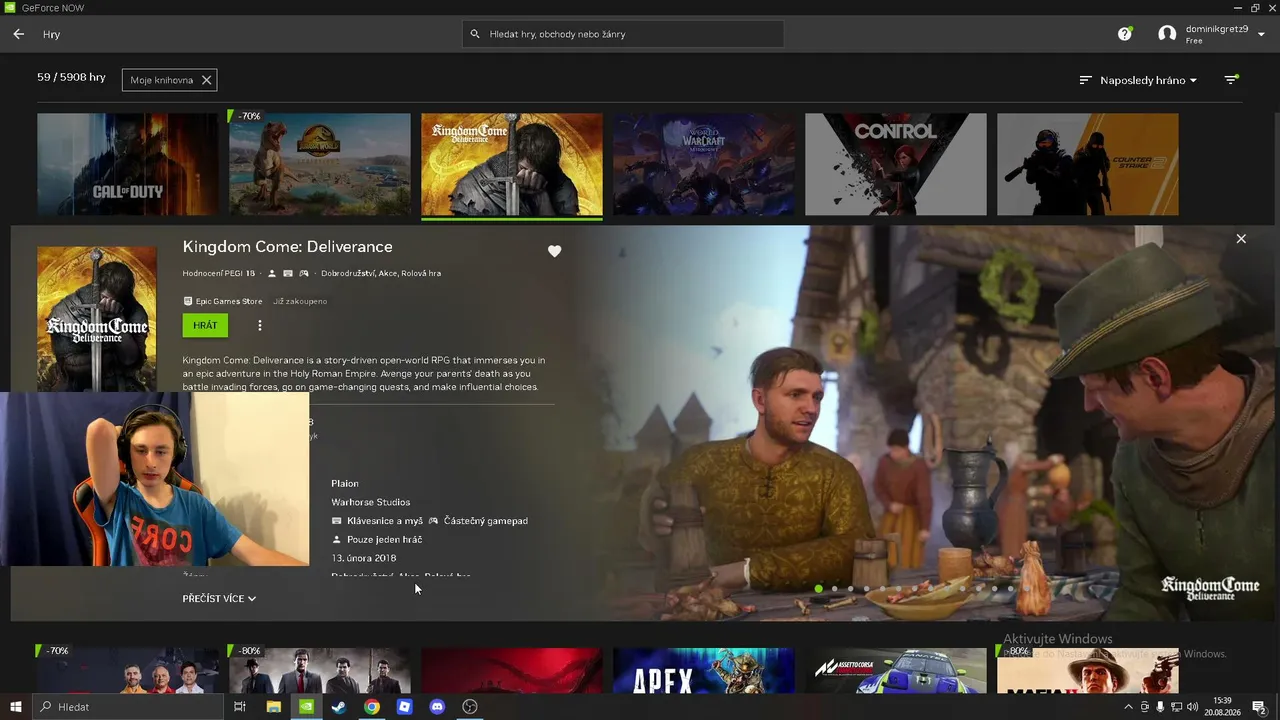1280x720 pixels.
Task: Select the Control game tile
Action: [x=896, y=164]
